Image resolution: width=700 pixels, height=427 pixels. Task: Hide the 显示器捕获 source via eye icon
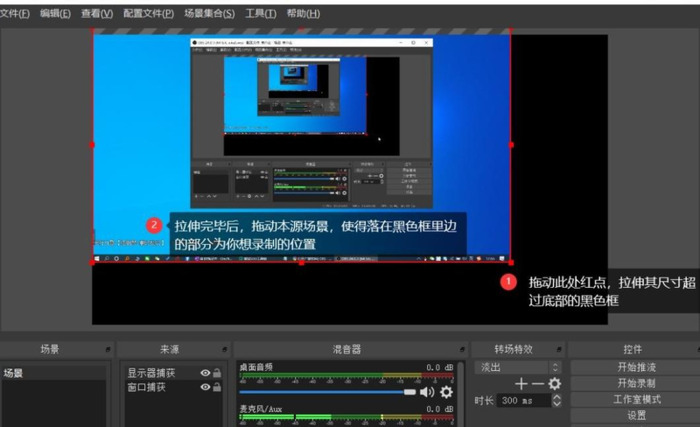point(205,373)
